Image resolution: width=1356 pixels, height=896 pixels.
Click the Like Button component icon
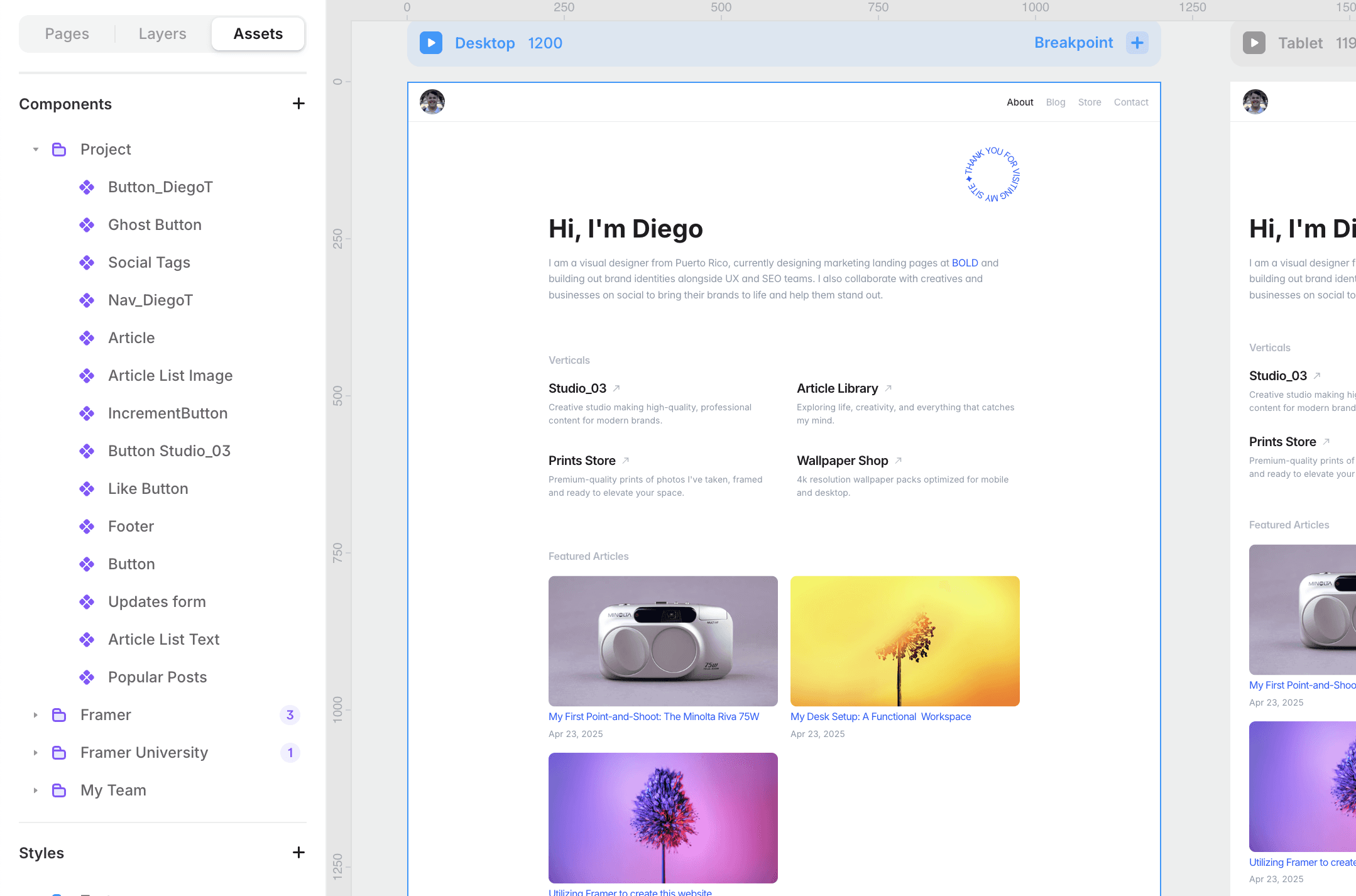[87, 489]
